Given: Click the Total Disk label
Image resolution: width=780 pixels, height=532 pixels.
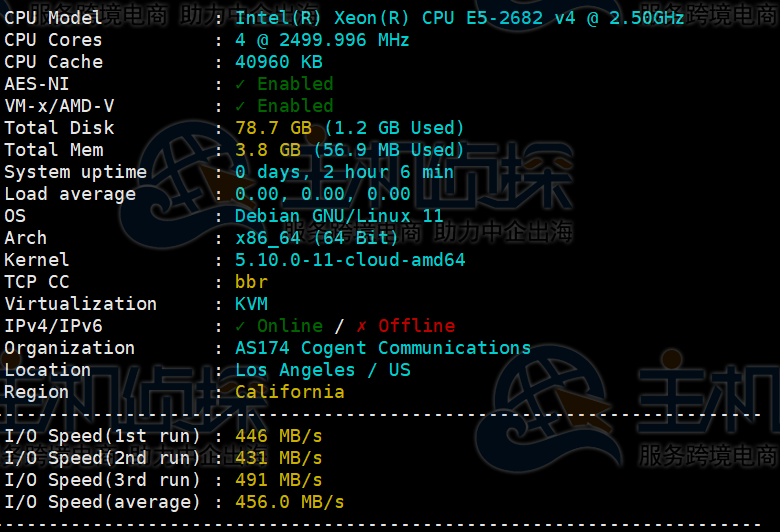Looking at the screenshot, I should tap(59, 128).
